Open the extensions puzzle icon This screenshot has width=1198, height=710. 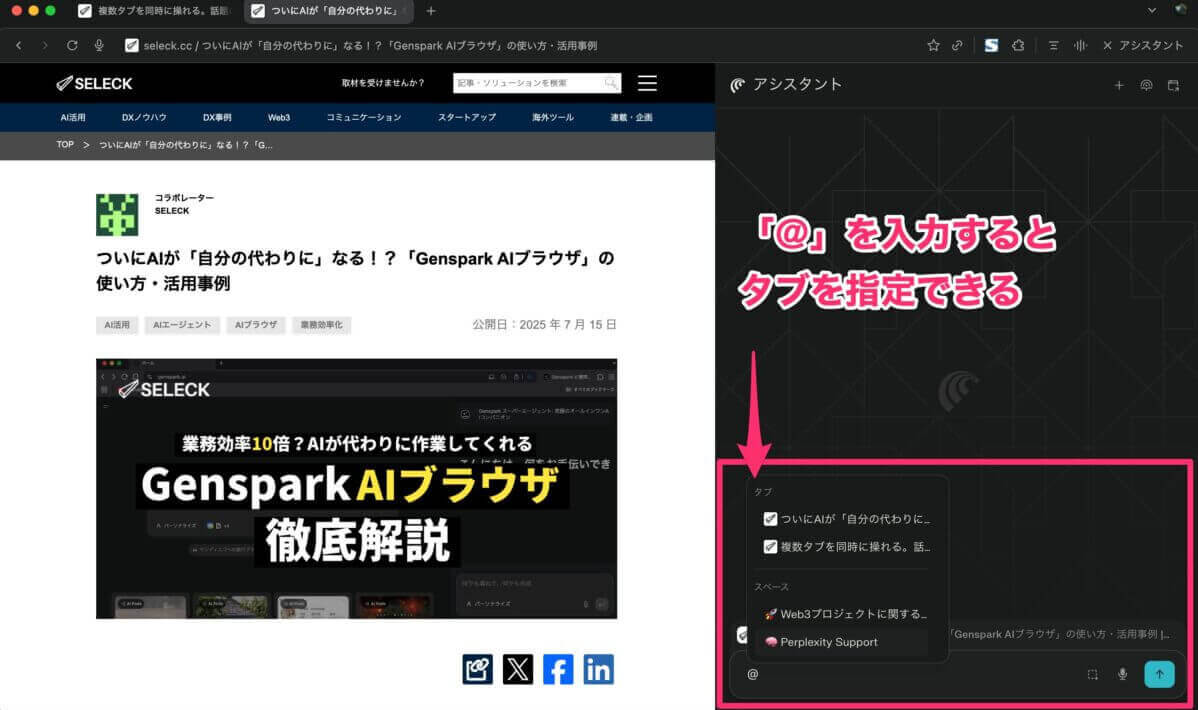[x=1018, y=46]
